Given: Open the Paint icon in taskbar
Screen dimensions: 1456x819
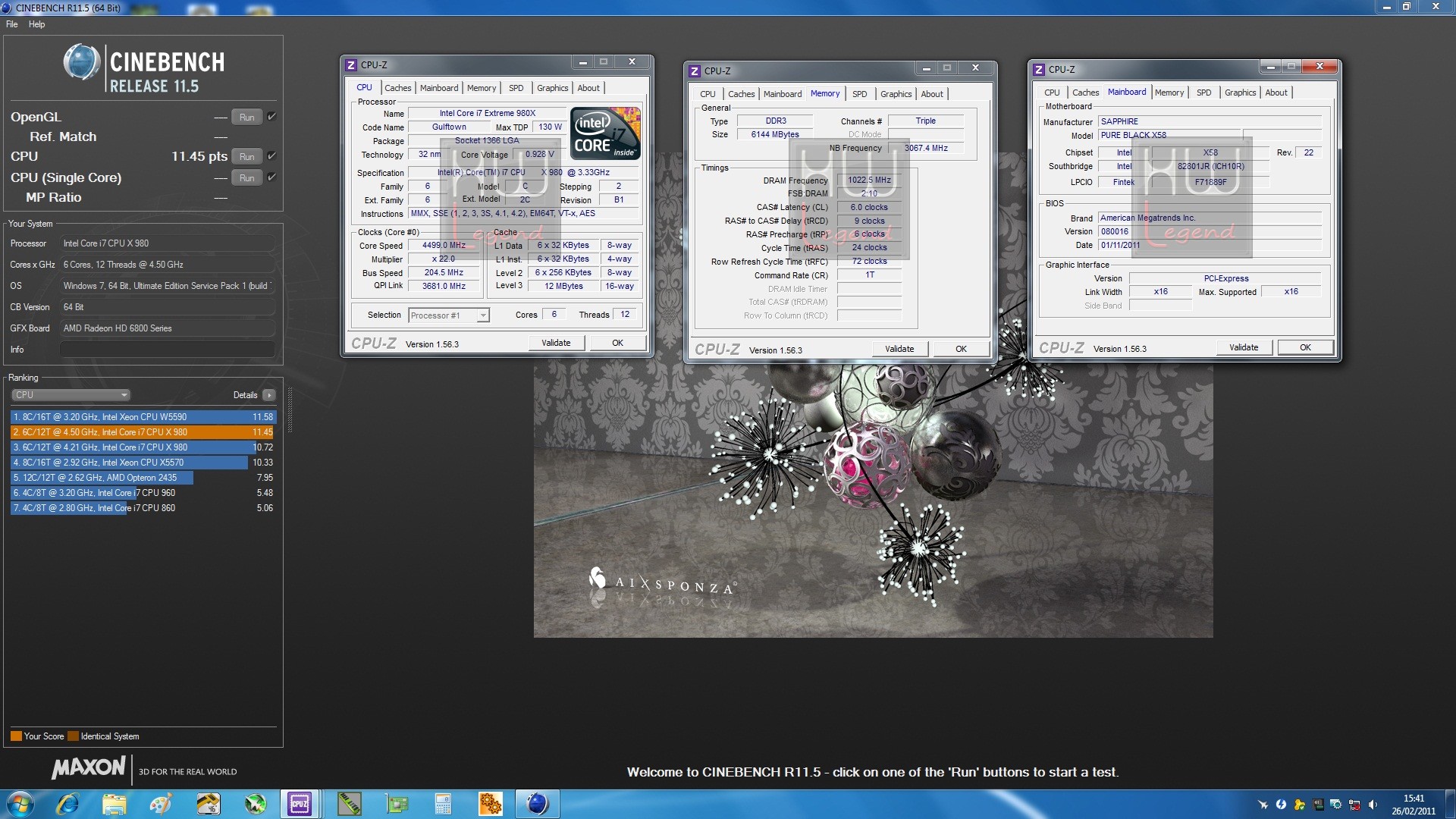Looking at the screenshot, I should tap(161, 804).
